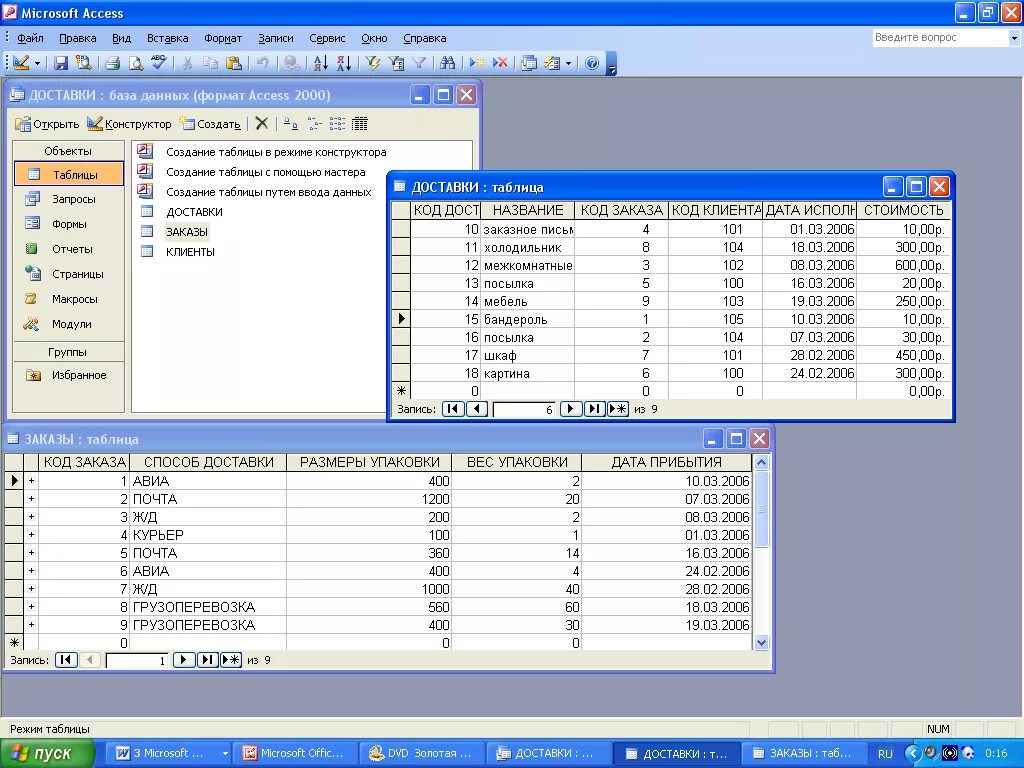Expand the plus for order 7 Ж/Д row

31,589
